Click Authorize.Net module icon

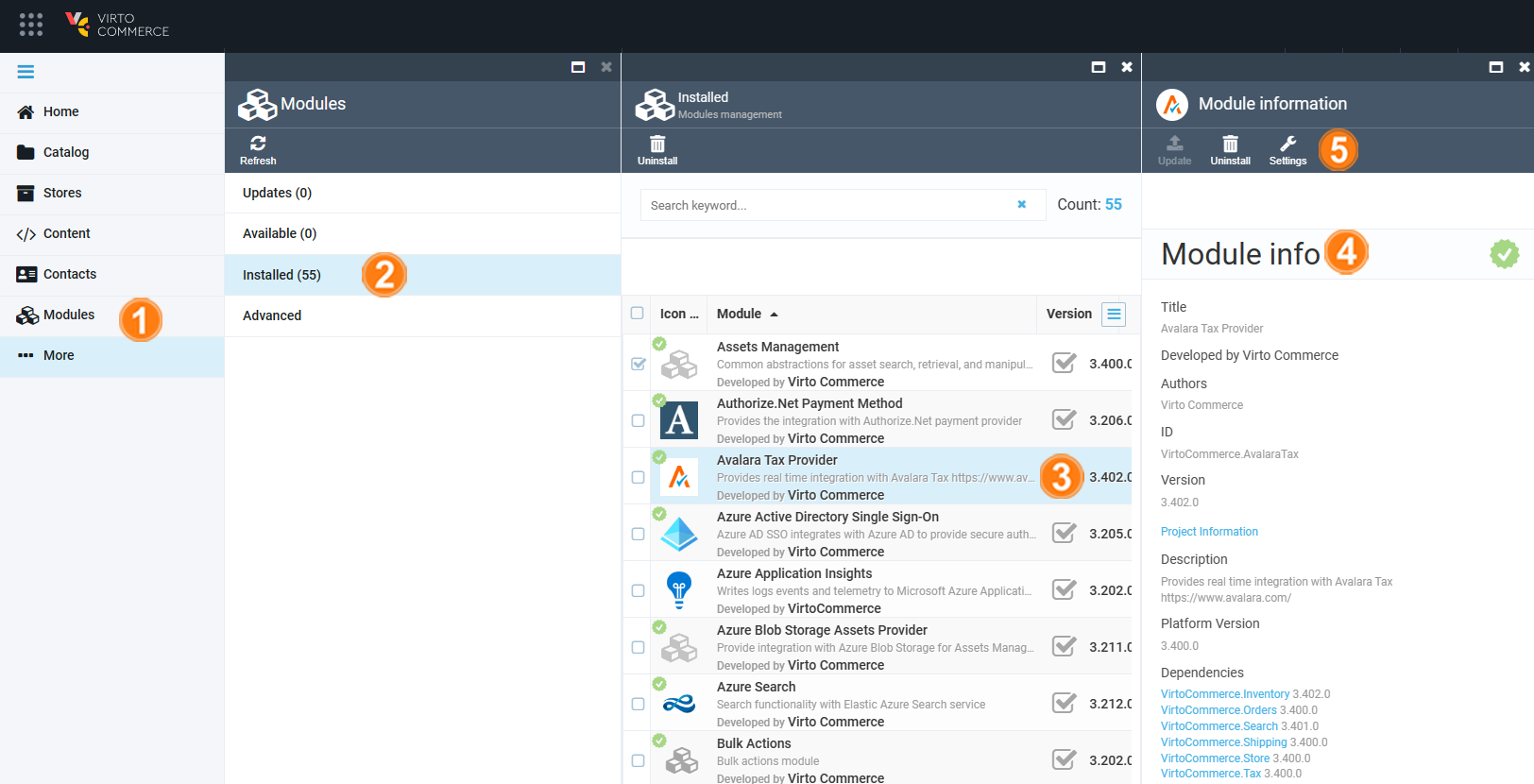point(679,420)
